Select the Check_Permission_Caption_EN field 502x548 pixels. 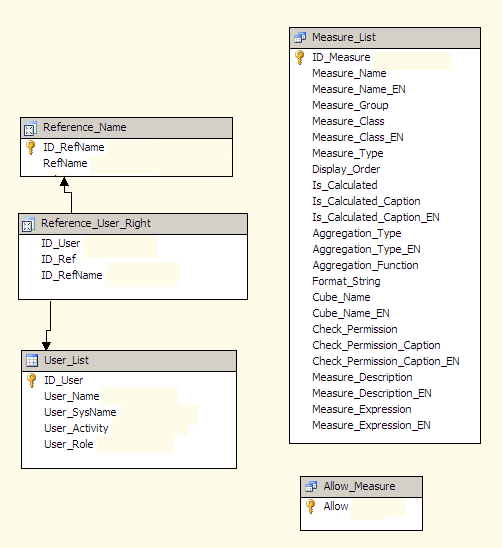(385, 361)
